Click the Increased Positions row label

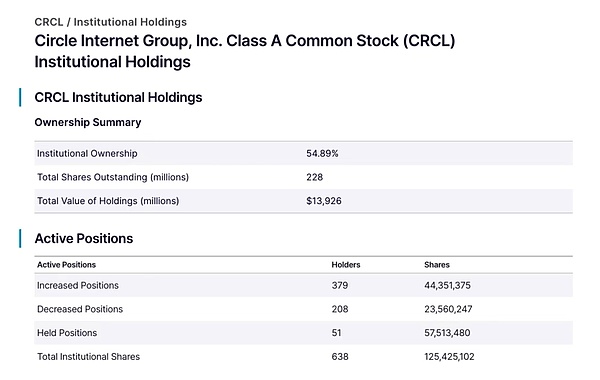pos(78,285)
